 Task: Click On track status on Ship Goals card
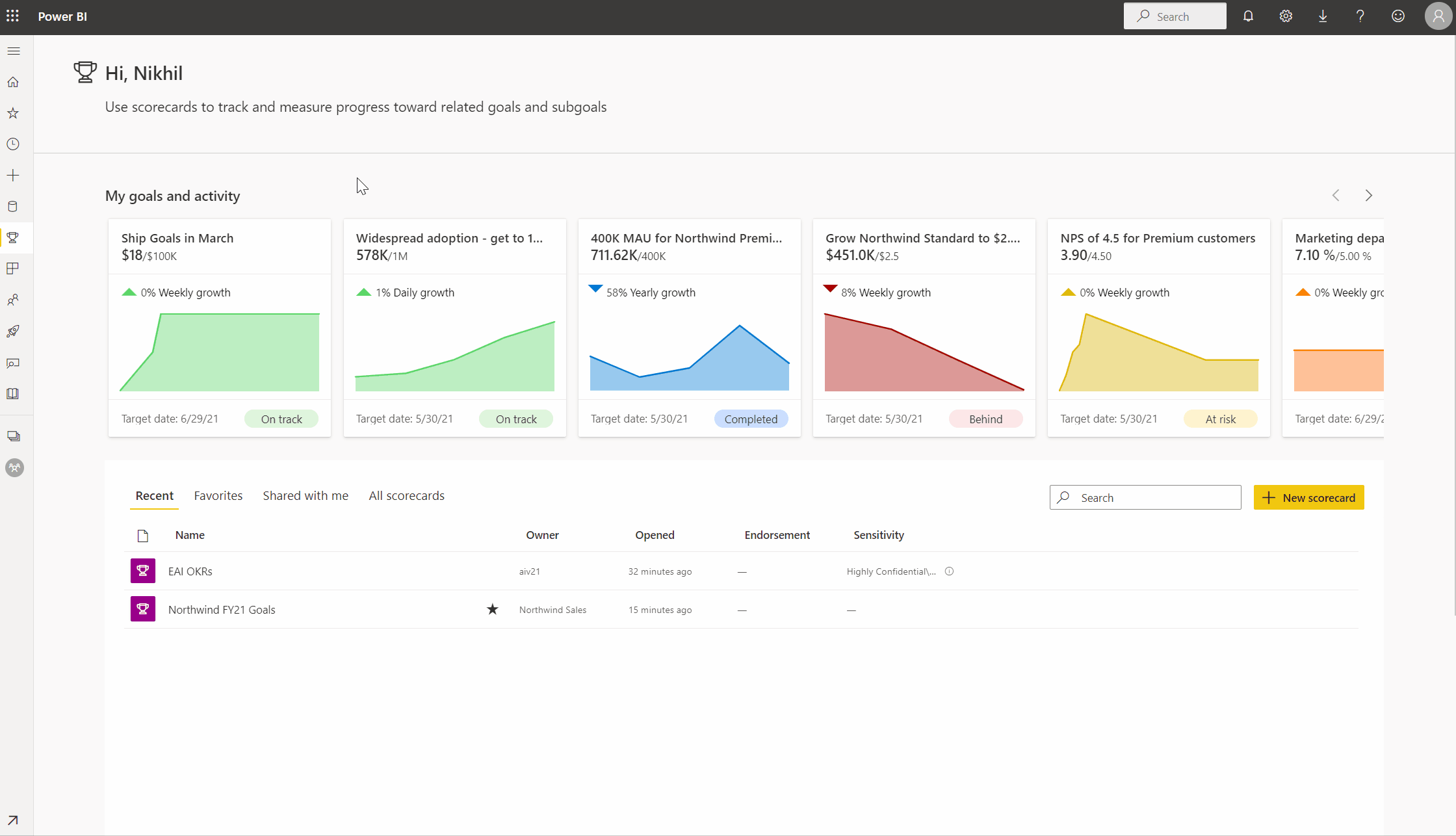[281, 419]
